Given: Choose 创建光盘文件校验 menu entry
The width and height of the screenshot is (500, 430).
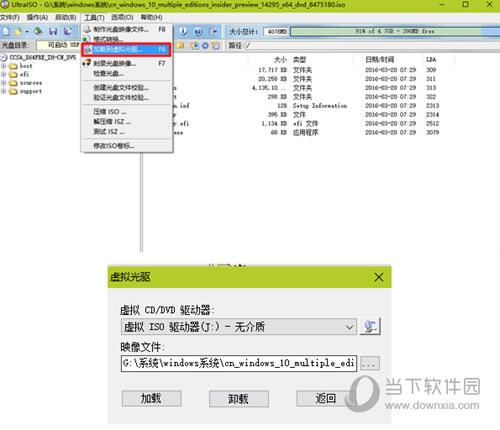Looking at the screenshot, I should pos(127,87).
